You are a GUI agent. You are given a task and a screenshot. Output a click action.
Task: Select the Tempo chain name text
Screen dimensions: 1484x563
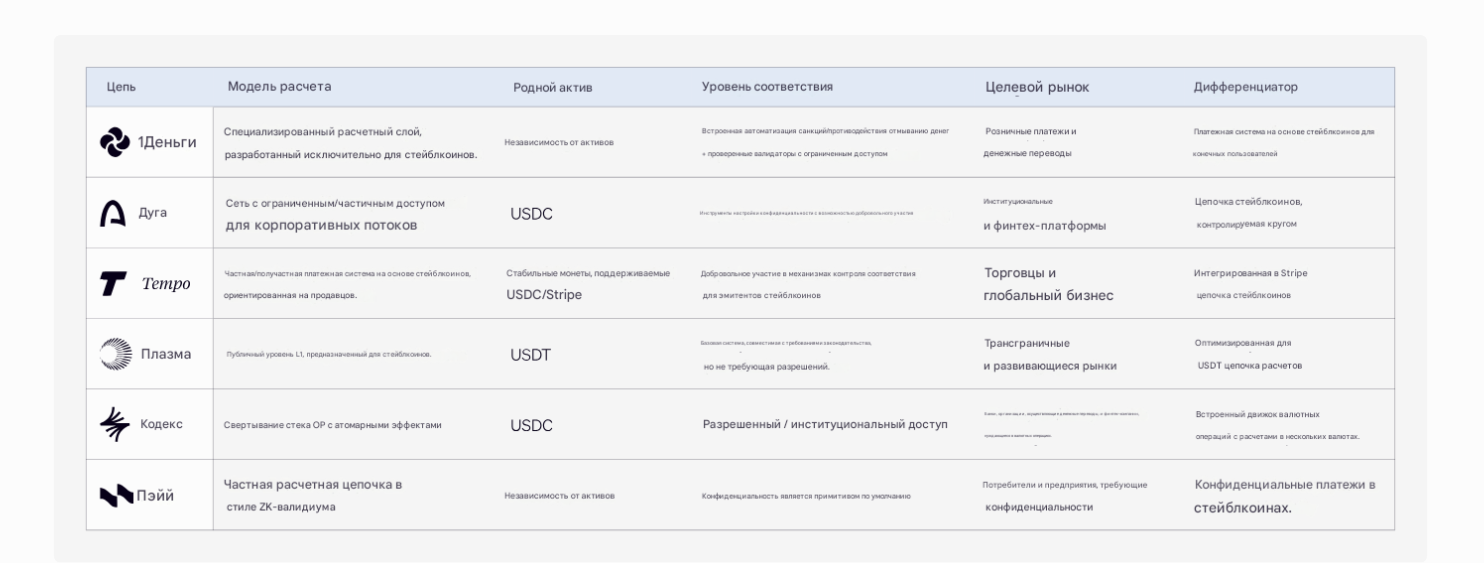tap(166, 284)
